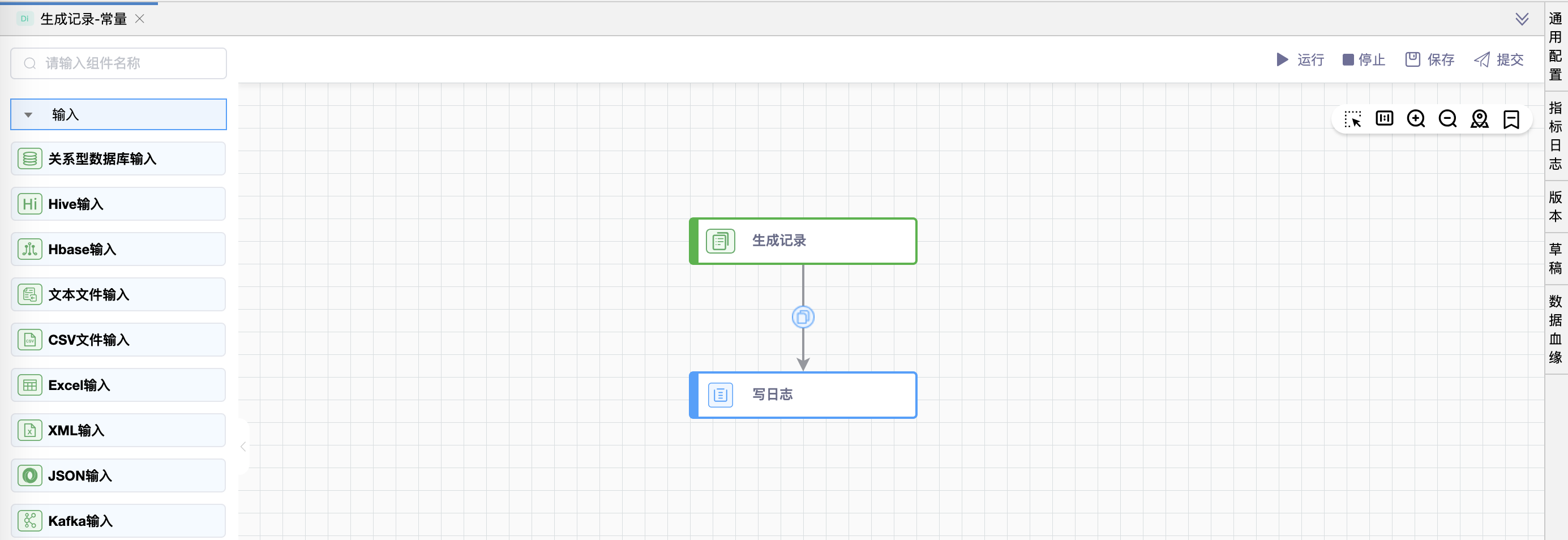Collapse the top area via double chevron
Image resolution: width=1568 pixels, height=540 pixels.
click(1522, 19)
